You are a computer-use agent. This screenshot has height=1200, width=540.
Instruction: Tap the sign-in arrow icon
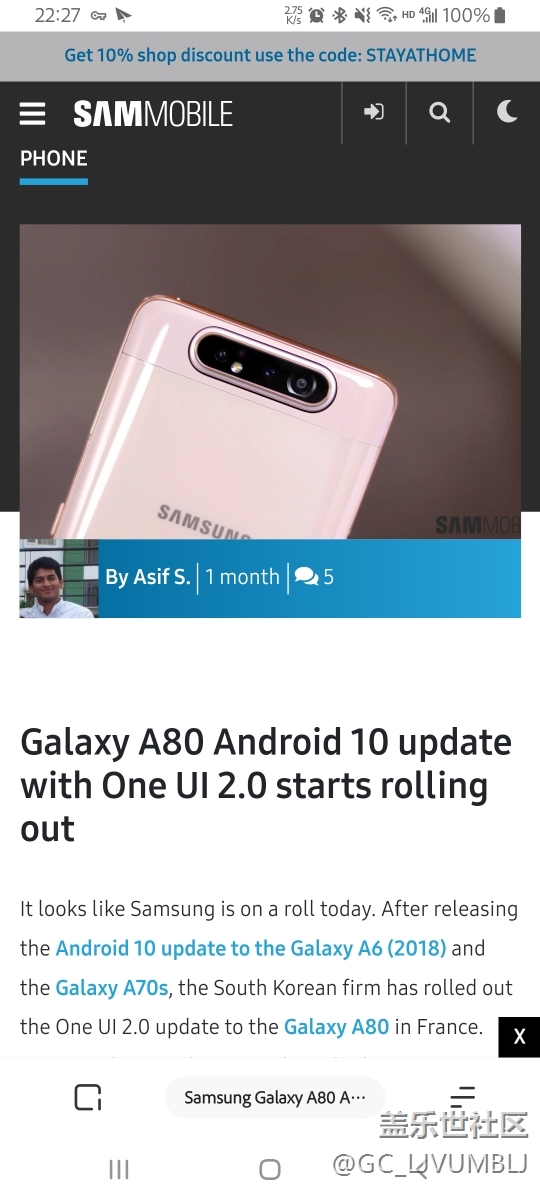[374, 113]
